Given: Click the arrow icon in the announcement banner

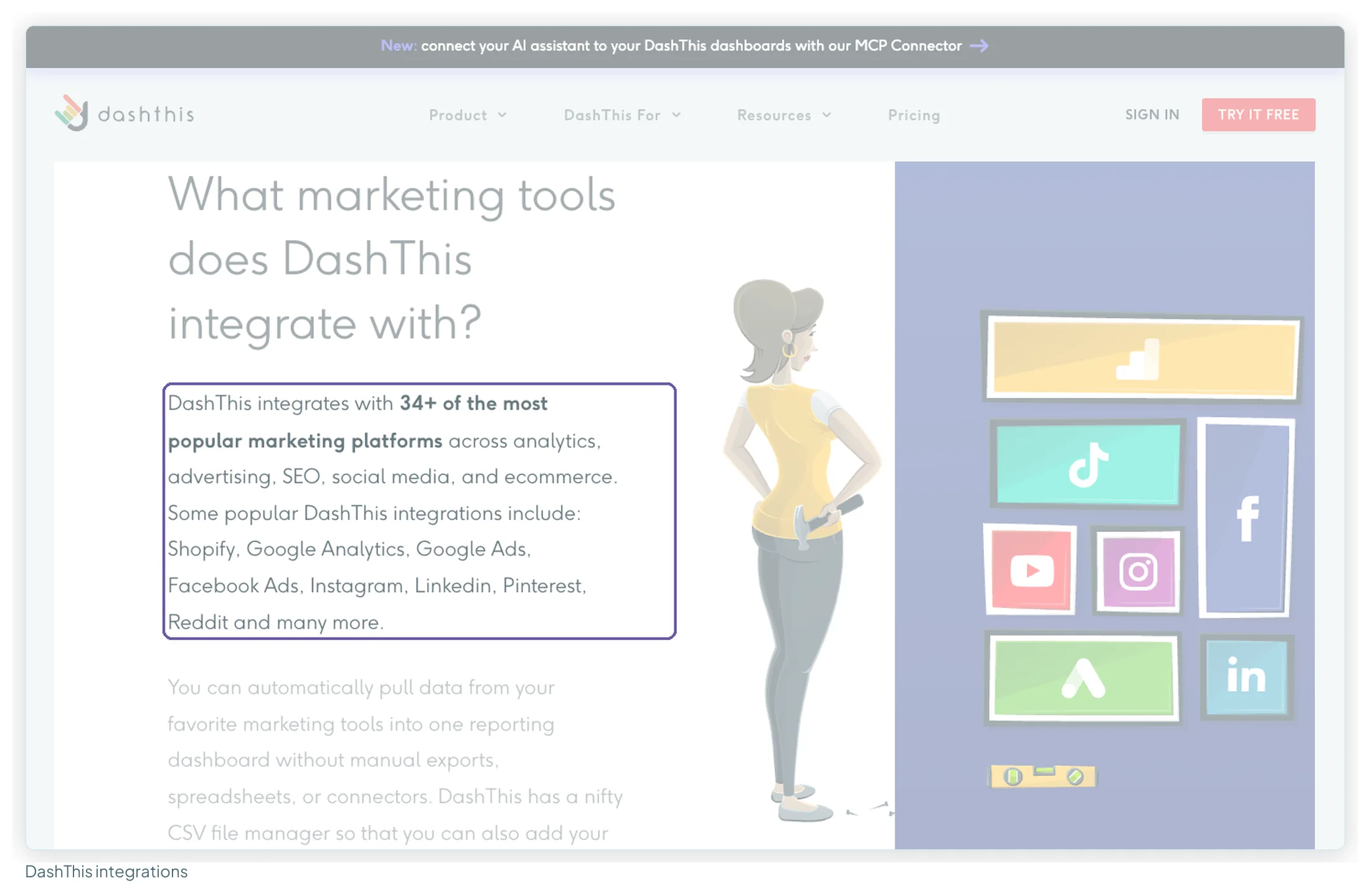Looking at the screenshot, I should [979, 46].
